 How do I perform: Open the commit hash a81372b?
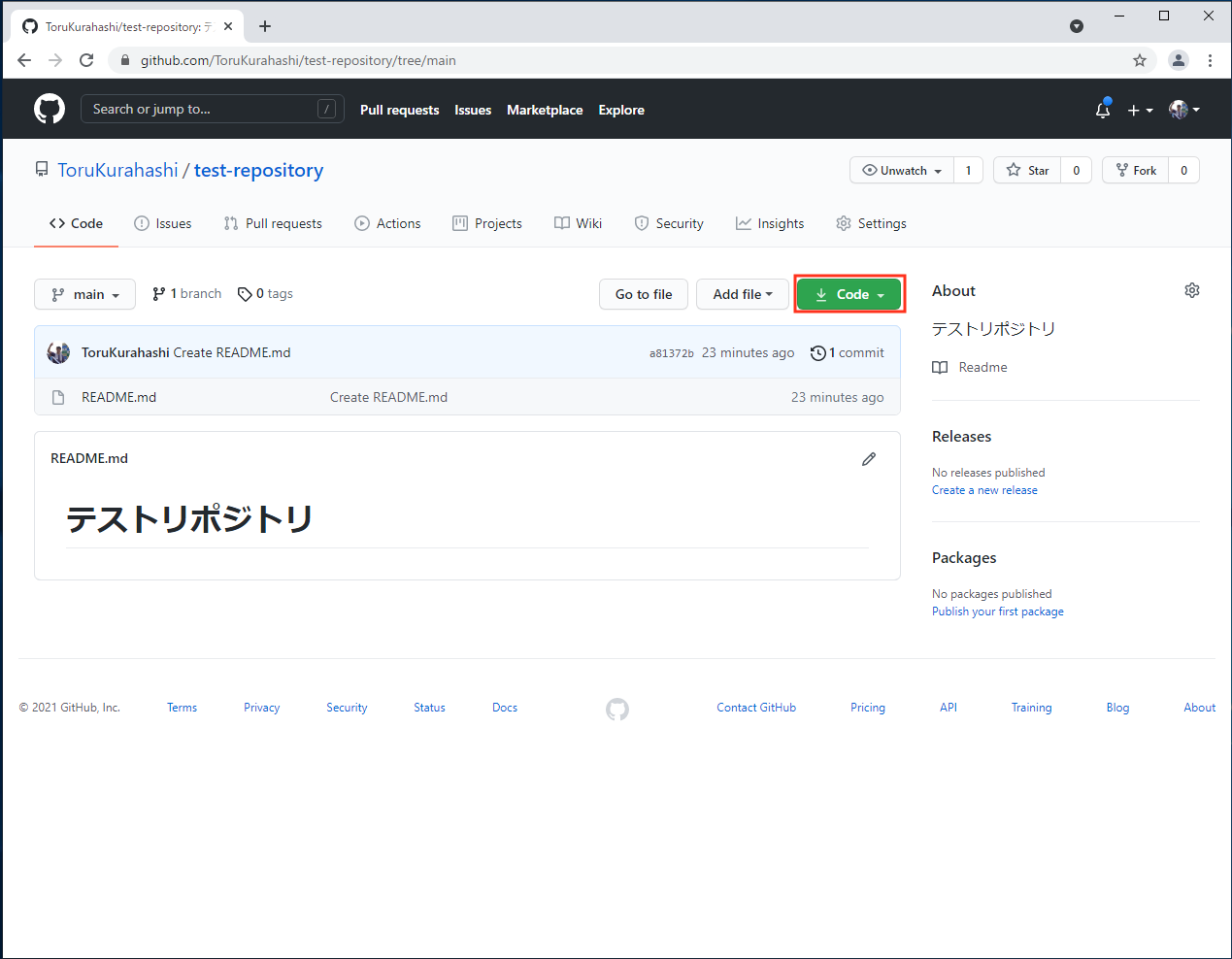(x=672, y=353)
